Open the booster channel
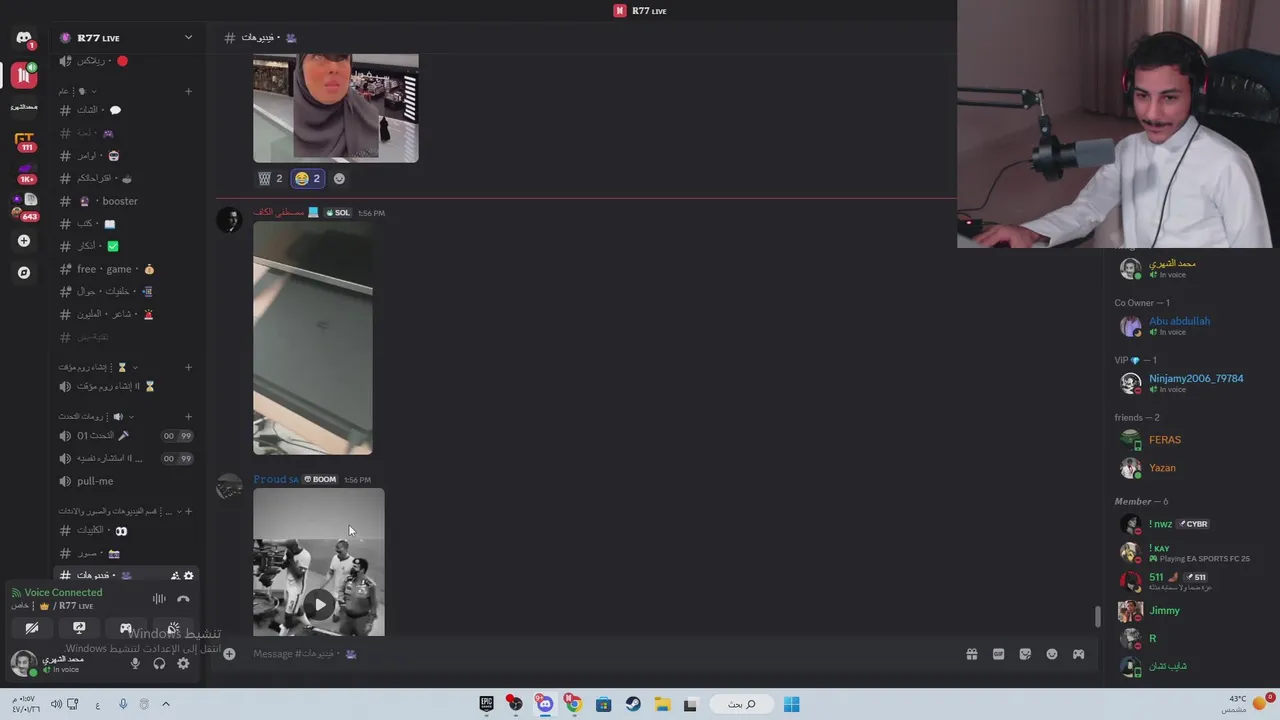 pos(126,201)
